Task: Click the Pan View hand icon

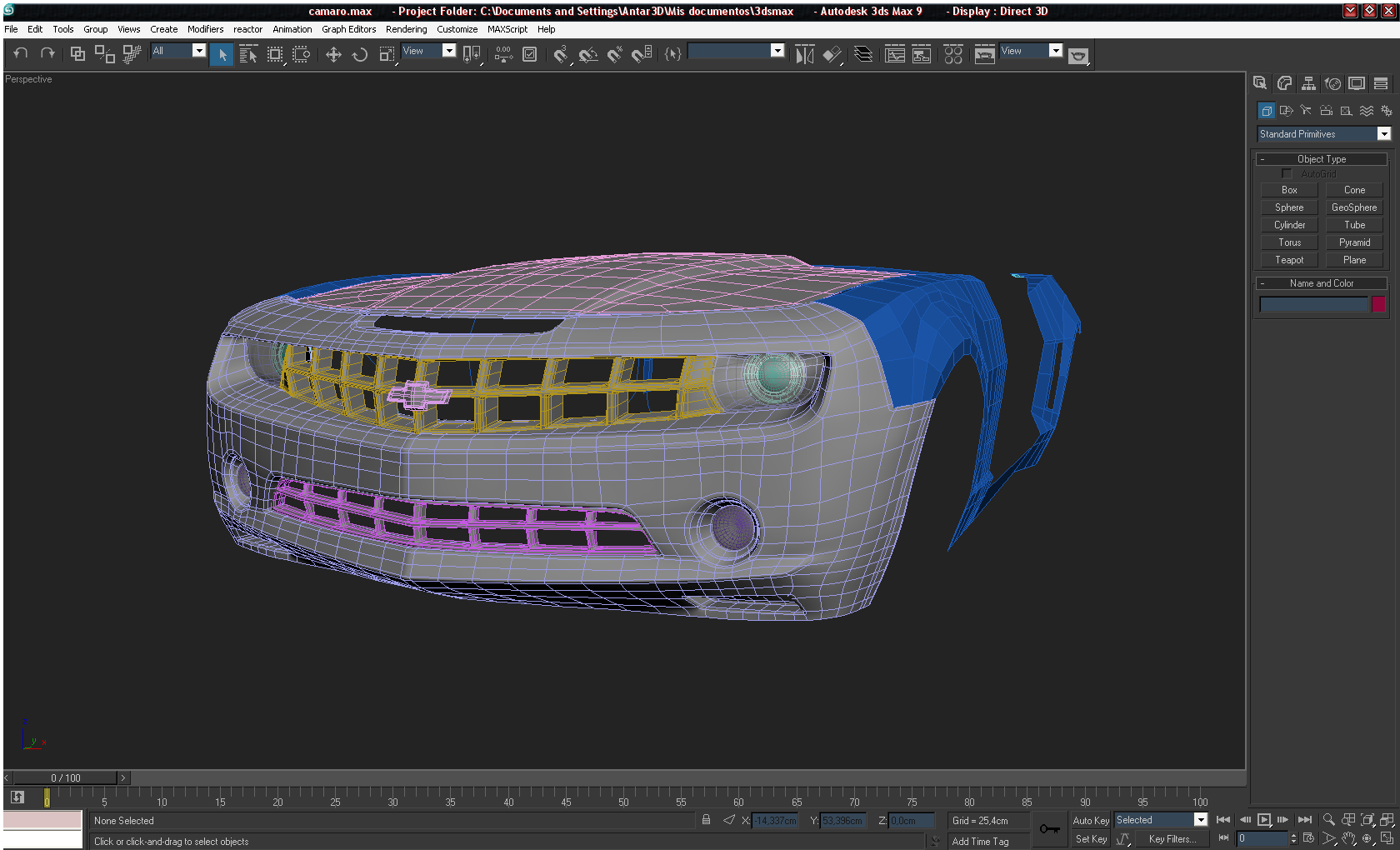Action: (1348, 838)
